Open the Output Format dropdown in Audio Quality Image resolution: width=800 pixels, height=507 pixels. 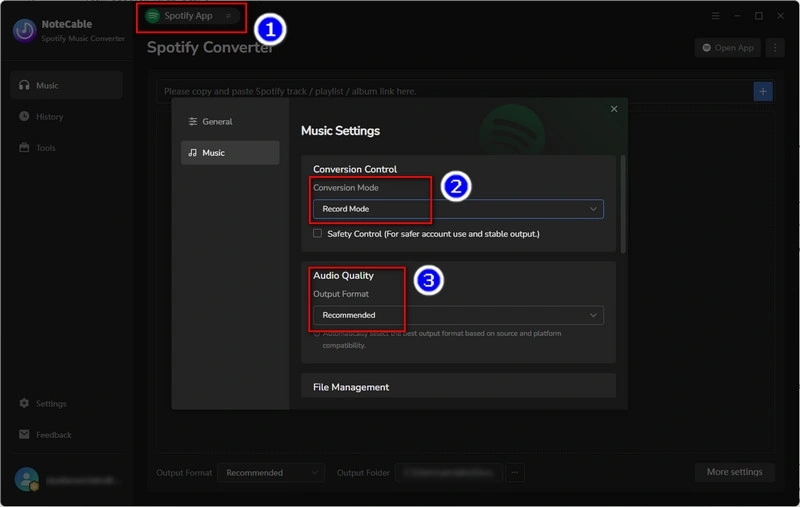tap(458, 315)
